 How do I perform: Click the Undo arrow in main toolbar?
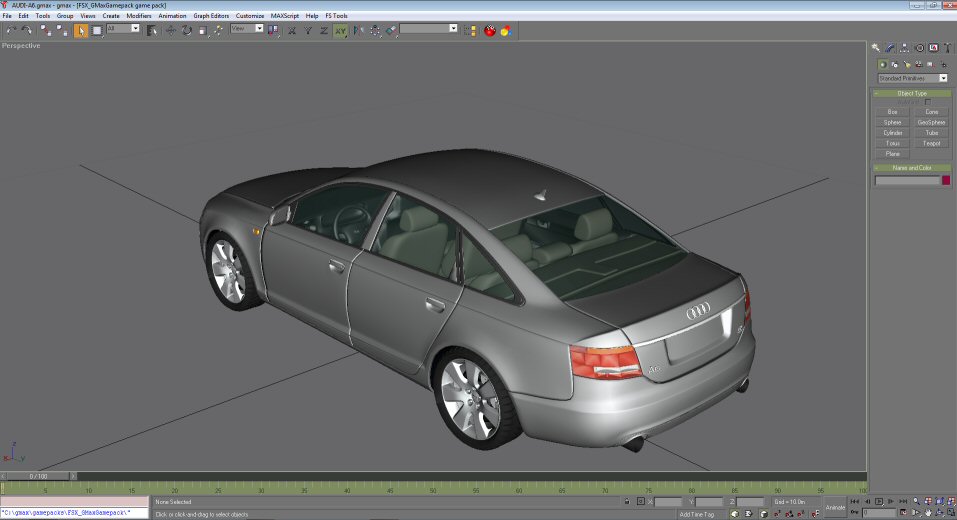coord(11,30)
